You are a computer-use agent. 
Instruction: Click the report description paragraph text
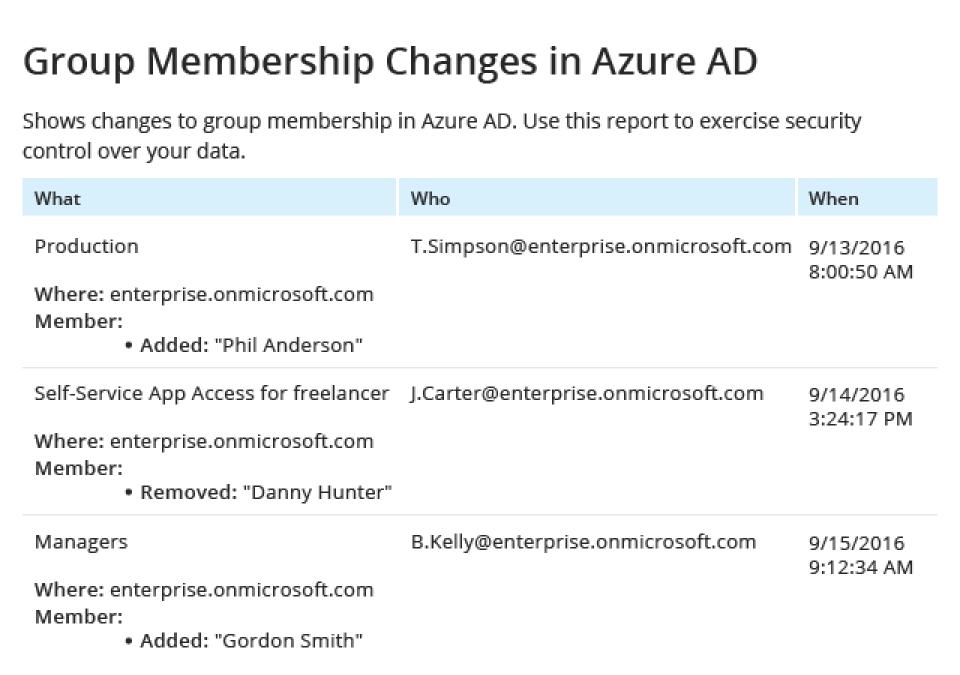click(441, 136)
